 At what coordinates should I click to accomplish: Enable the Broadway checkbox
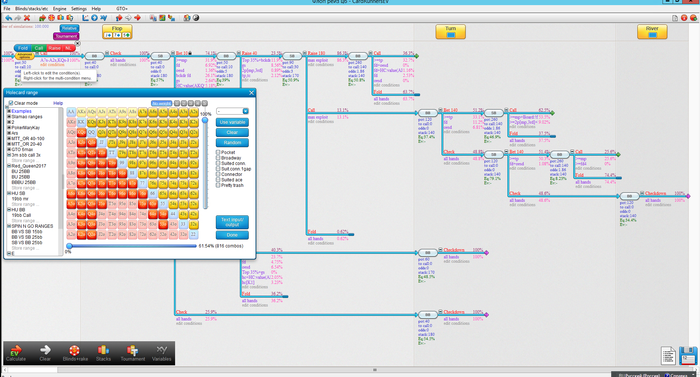(x=218, y=158)
